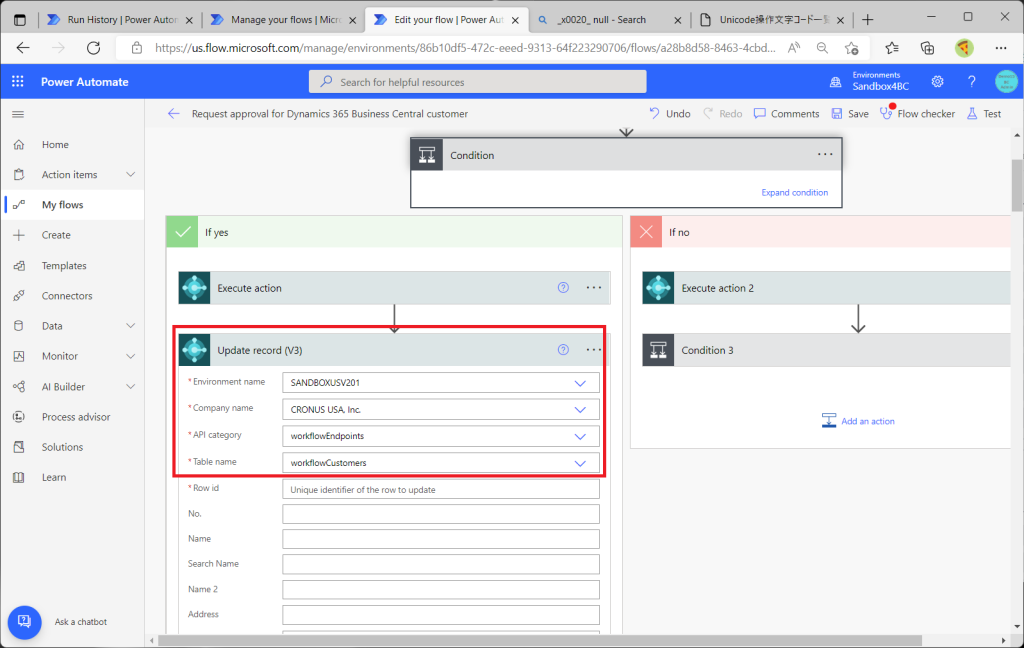Screen dimensions: 1024x648
Task: Open browser settings and more menu
Action: click(x=1000, y=48)
